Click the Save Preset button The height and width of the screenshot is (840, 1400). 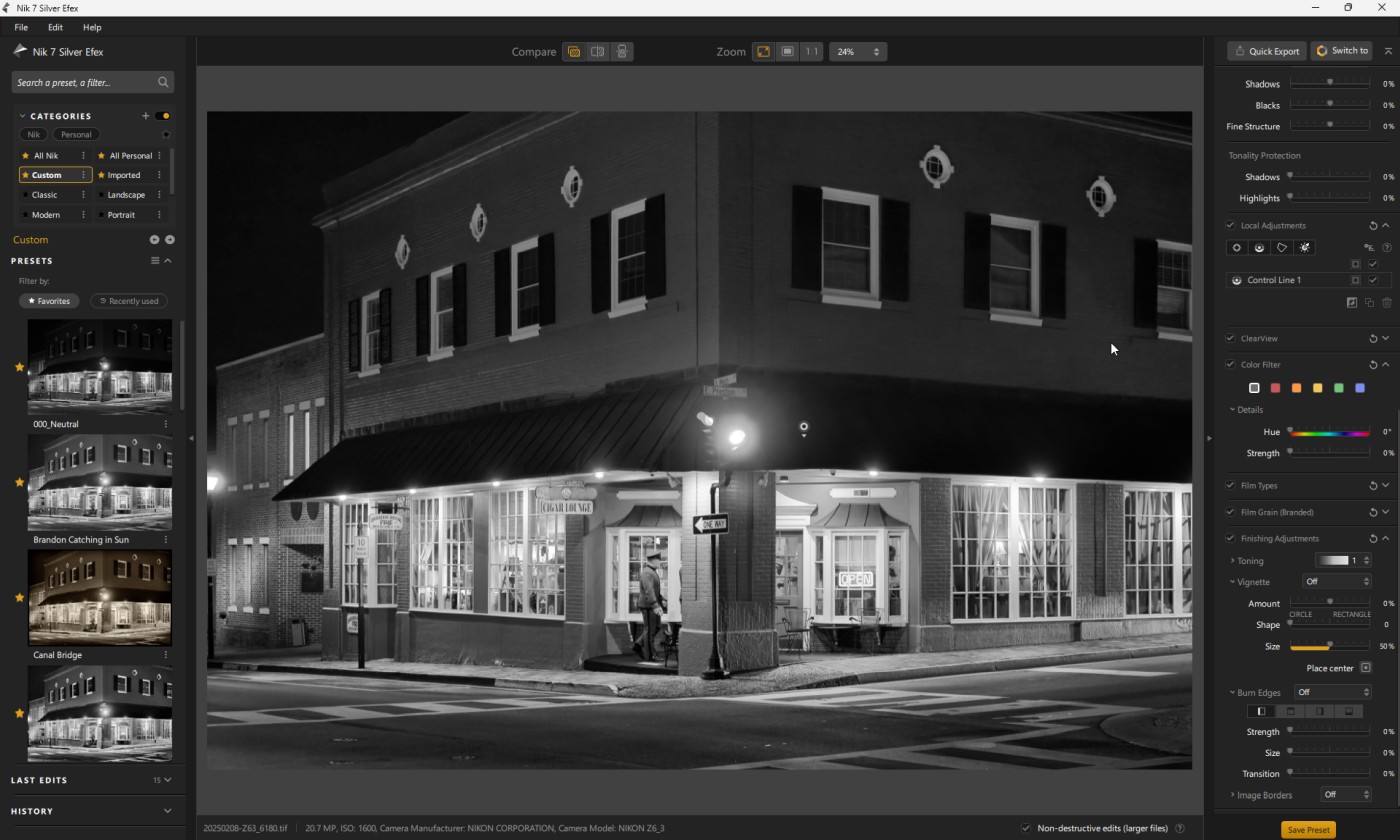point(1308,830)
